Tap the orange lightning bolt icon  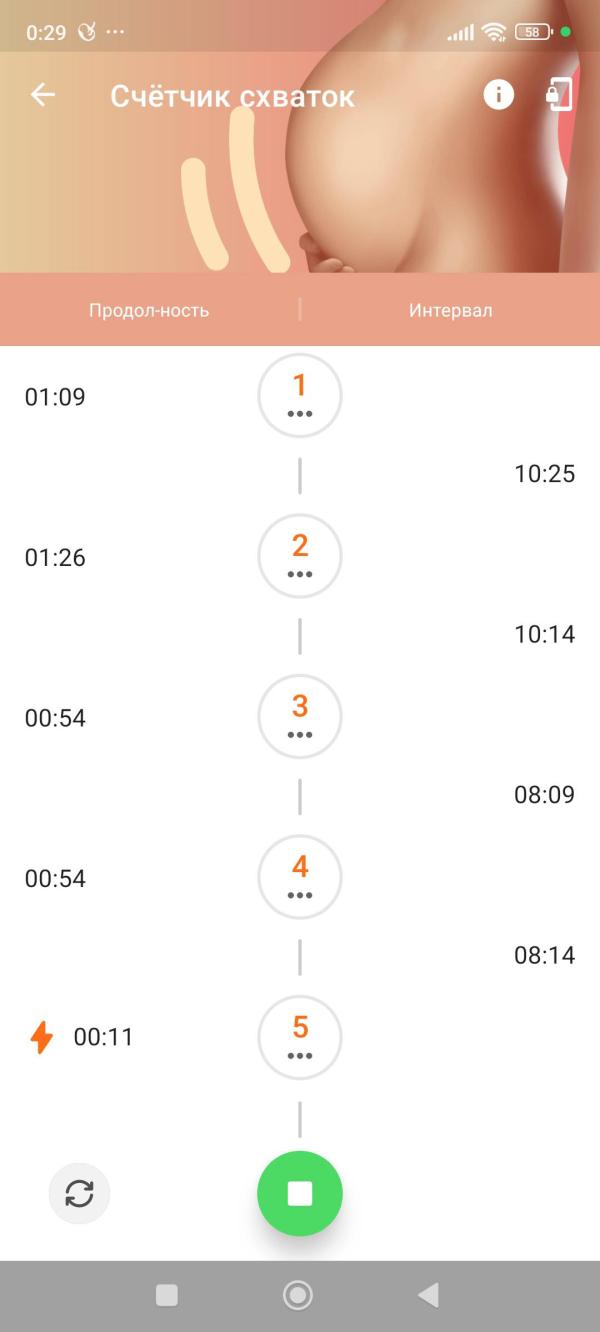point(41,1037)
